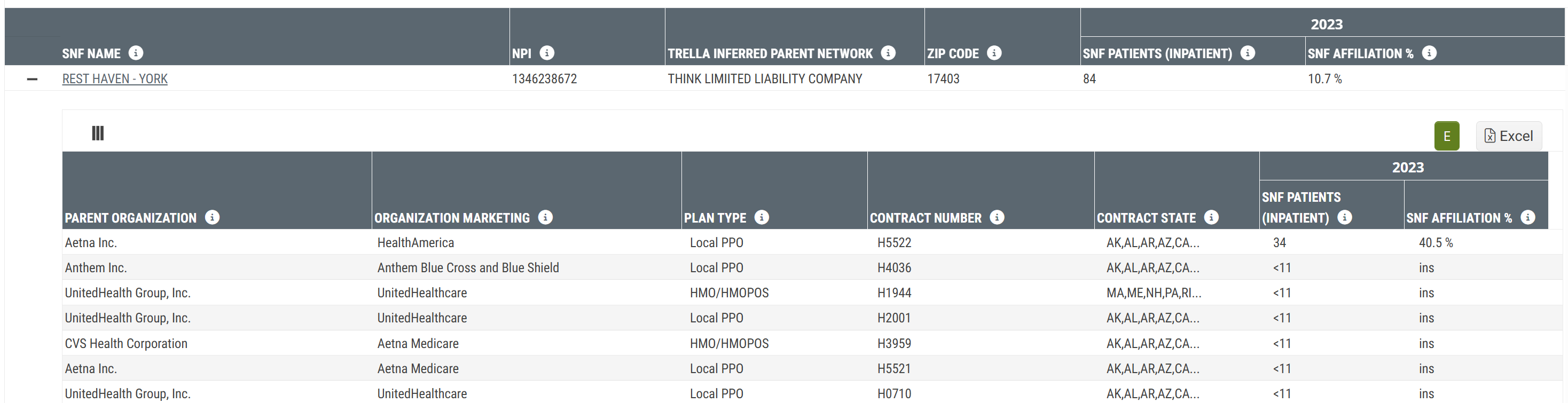Viewport: 1568px width, 403px height.
Task: Open the column chooser bars icon
Action: (x=98, y=133)
